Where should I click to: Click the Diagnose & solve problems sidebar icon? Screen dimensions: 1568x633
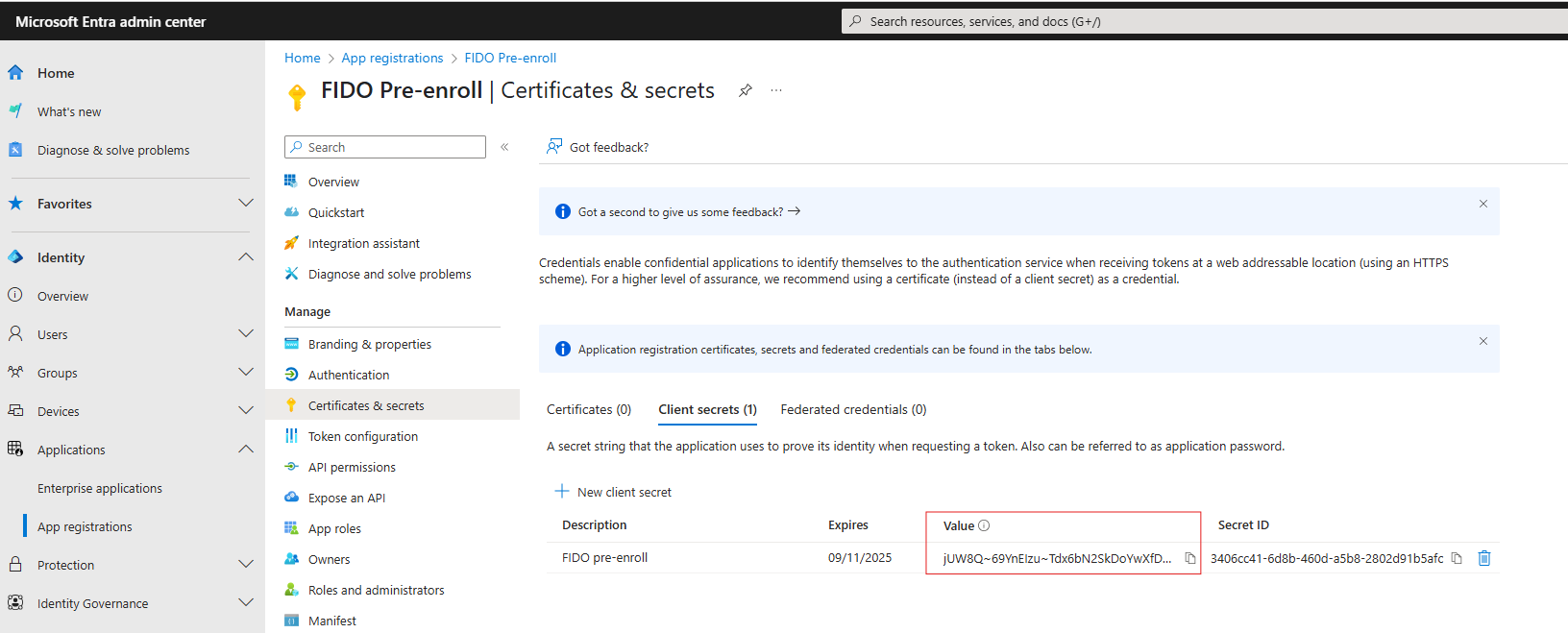point(15,149)
